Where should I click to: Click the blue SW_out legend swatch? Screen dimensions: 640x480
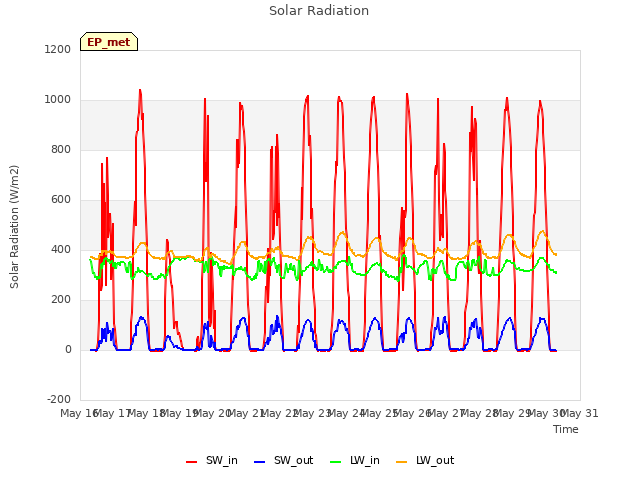click(260, 462)
